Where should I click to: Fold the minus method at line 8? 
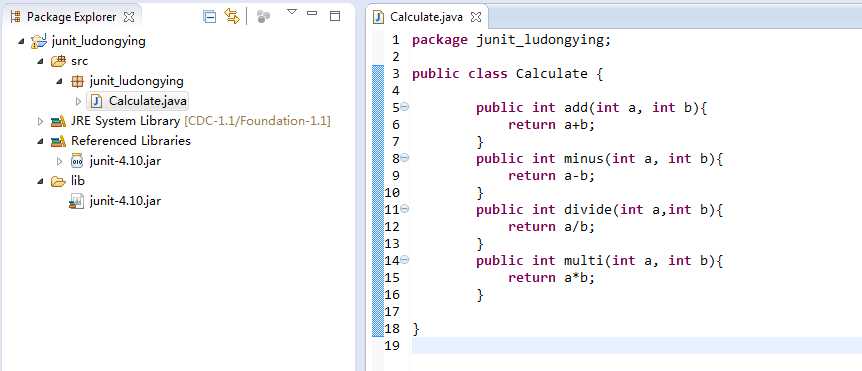coord(404,158)
